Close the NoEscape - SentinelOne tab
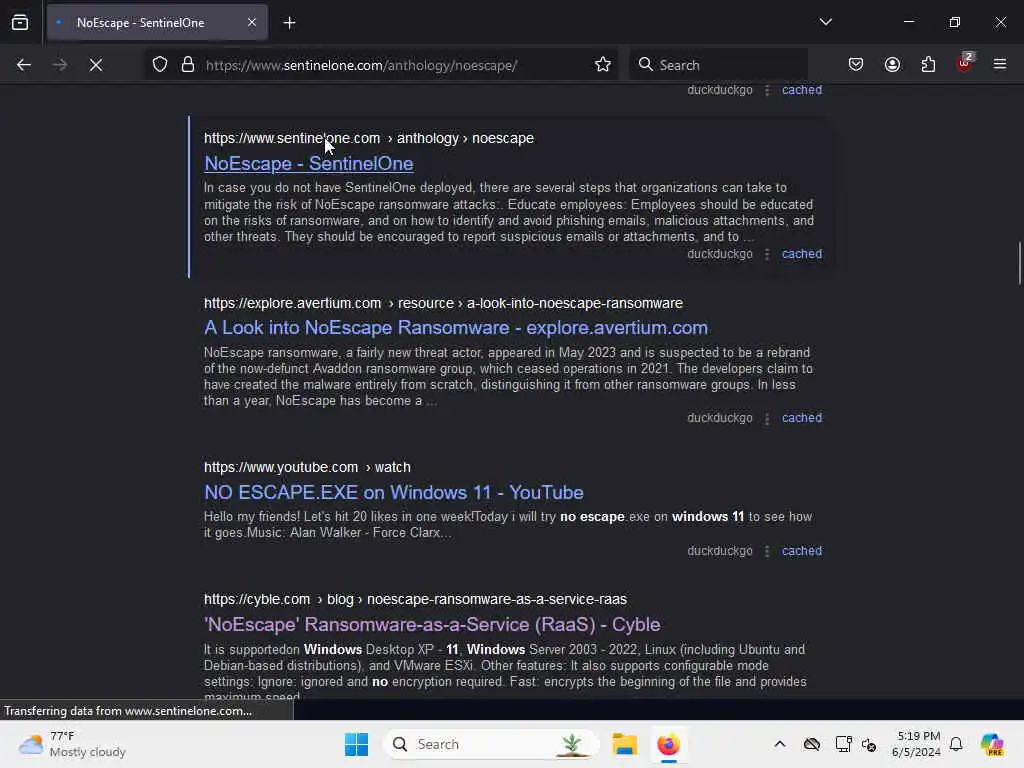Screen dimensions: 1024x768 pyautogui.click(x=251, y=23)
